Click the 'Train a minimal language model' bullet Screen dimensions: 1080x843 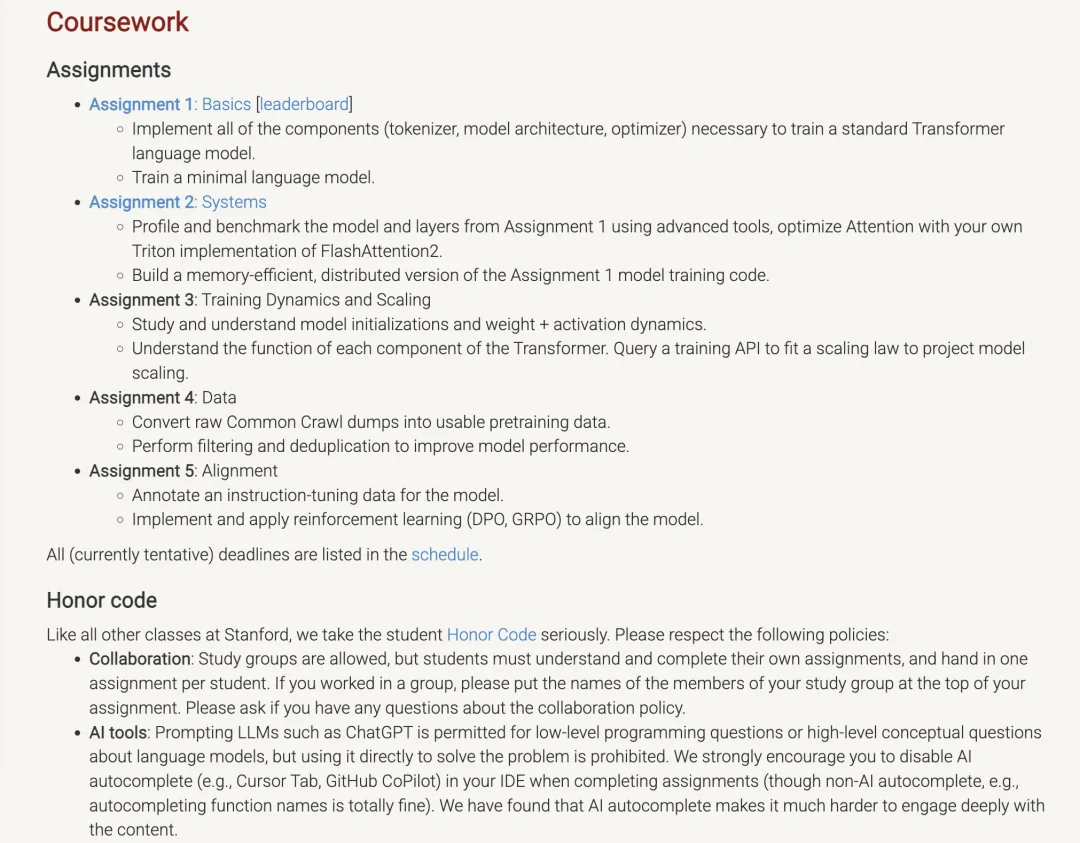253,178
